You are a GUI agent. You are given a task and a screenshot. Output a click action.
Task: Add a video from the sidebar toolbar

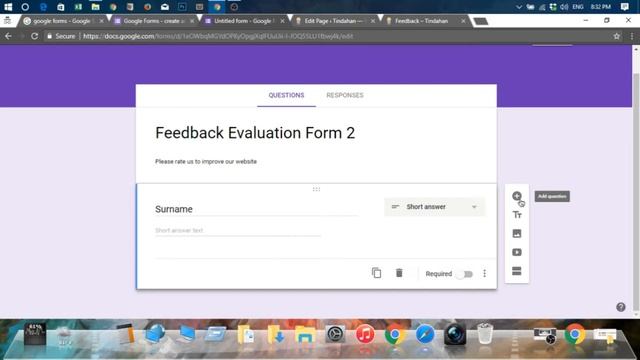click(x=517, y=252)
